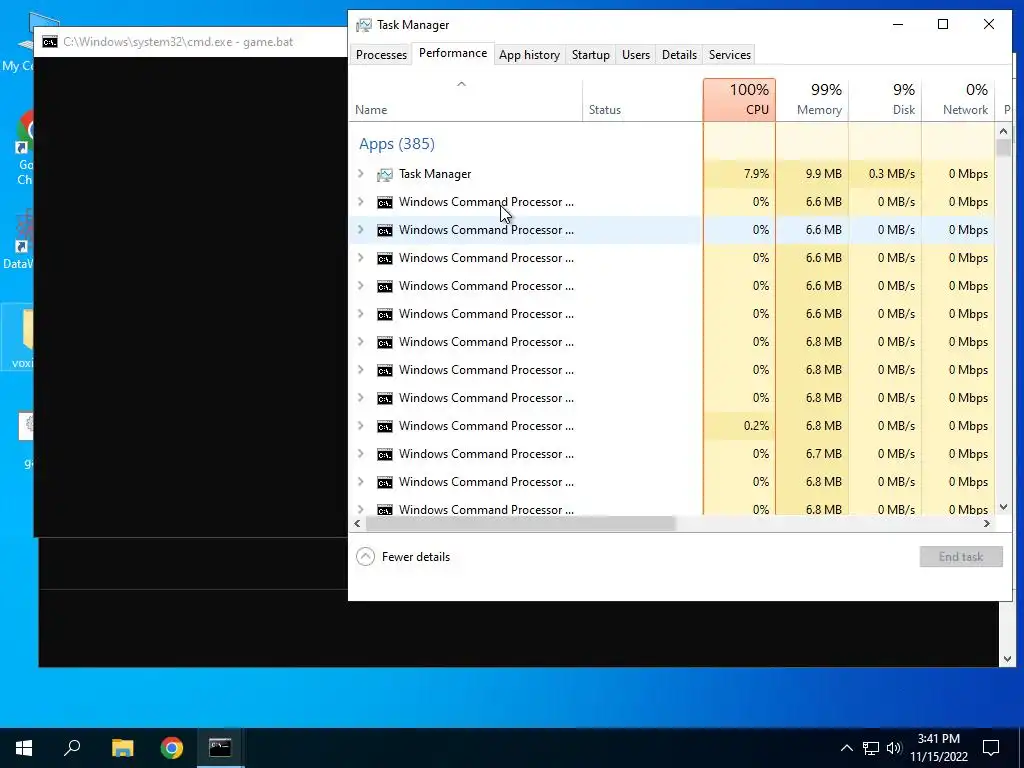Show hidden system tray icons

(846, 748)
